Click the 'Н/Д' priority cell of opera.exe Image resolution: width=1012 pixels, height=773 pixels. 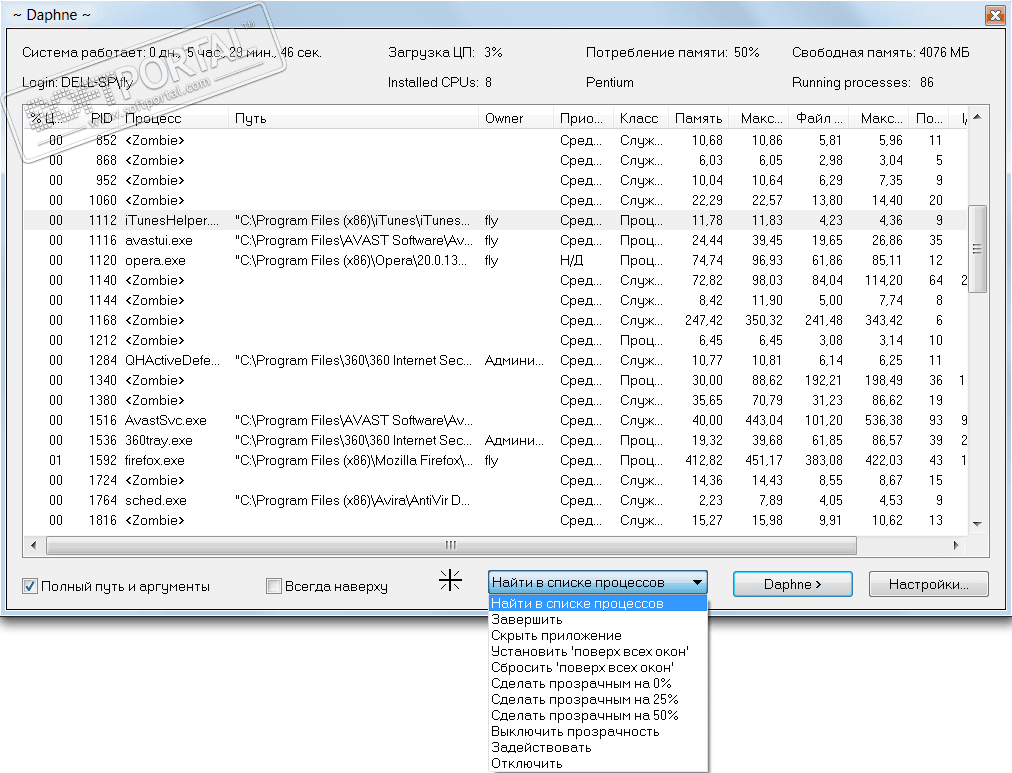[x=571, y=260]
